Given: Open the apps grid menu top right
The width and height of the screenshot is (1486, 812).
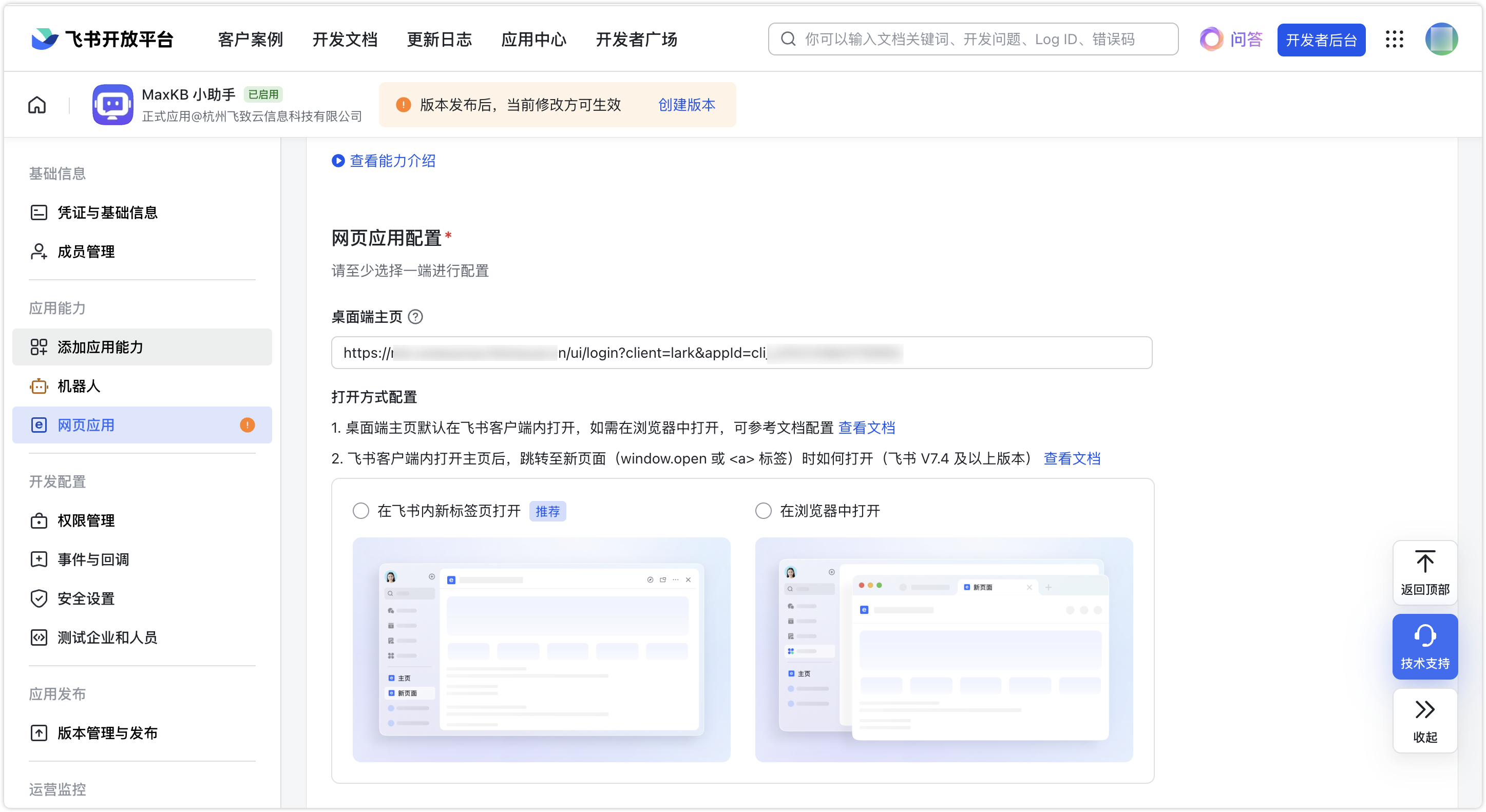Looking at the screenshot, I should (x=1395, y=39).
